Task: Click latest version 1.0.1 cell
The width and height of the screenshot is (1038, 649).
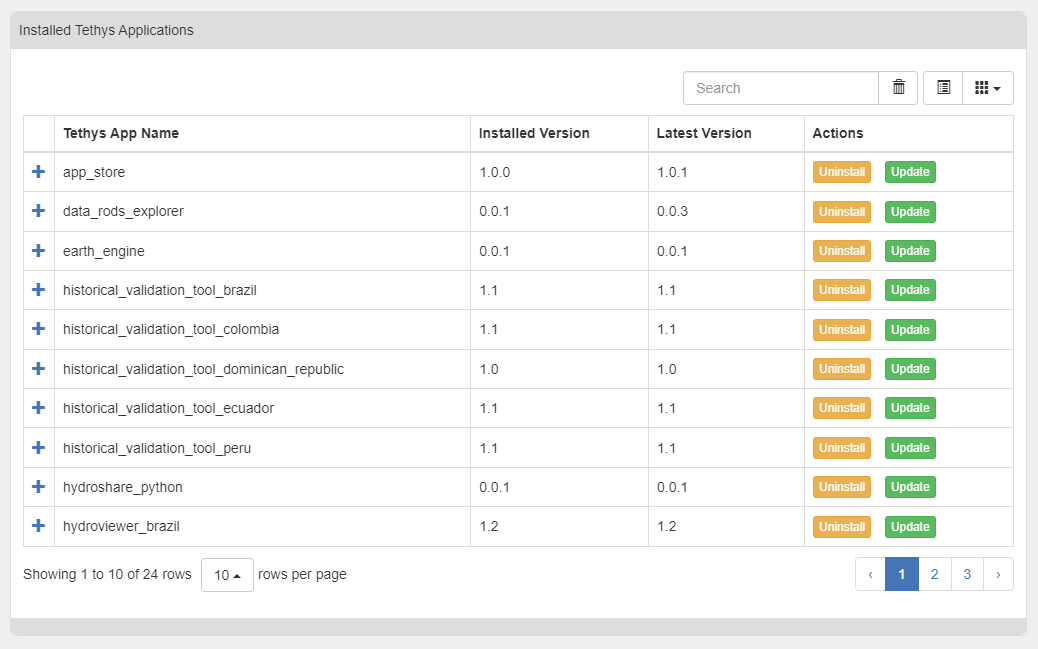Action: pyautogui.click(x=726, y=172)
